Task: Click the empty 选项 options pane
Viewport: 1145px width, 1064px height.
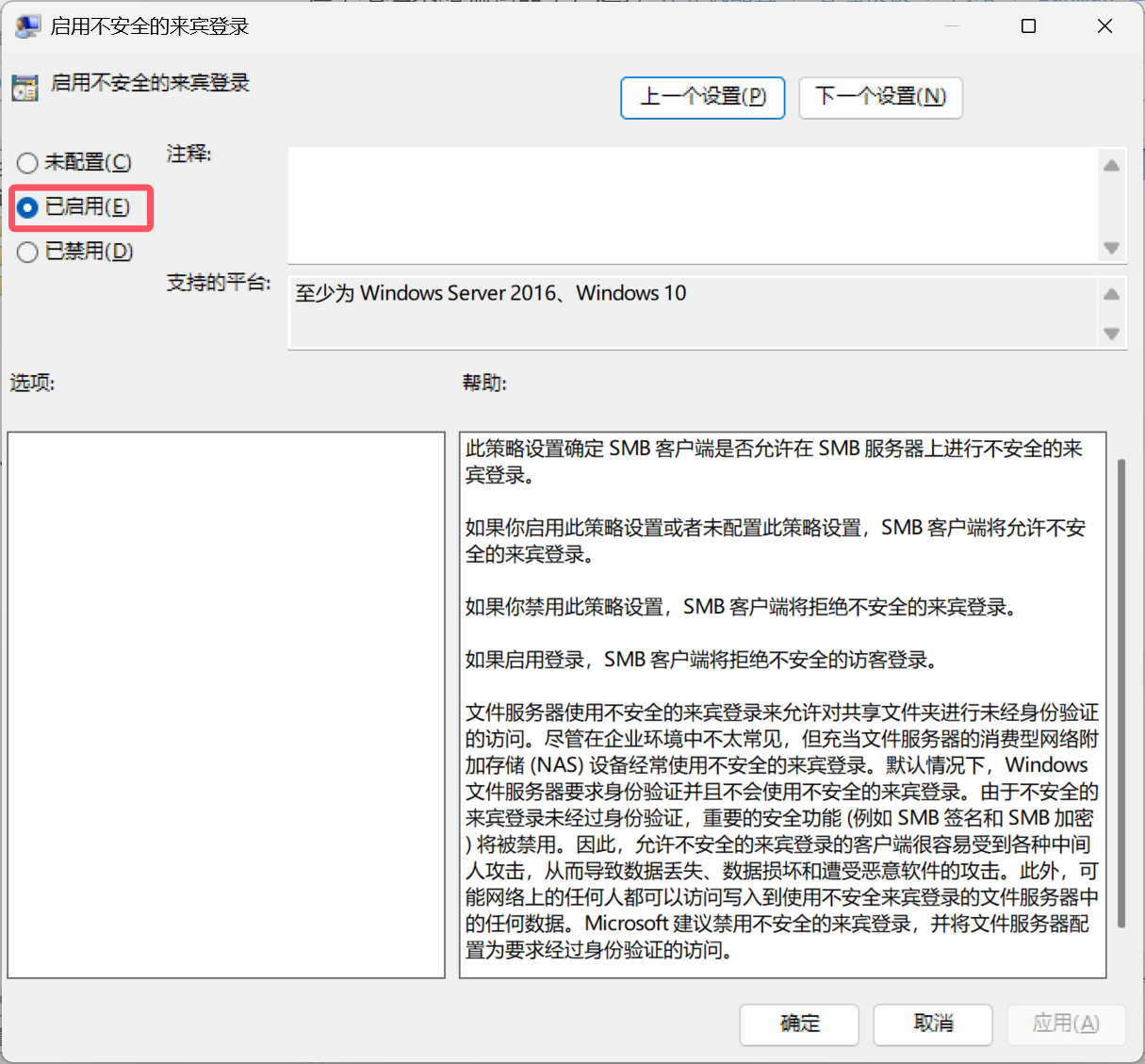Action: 226,704
